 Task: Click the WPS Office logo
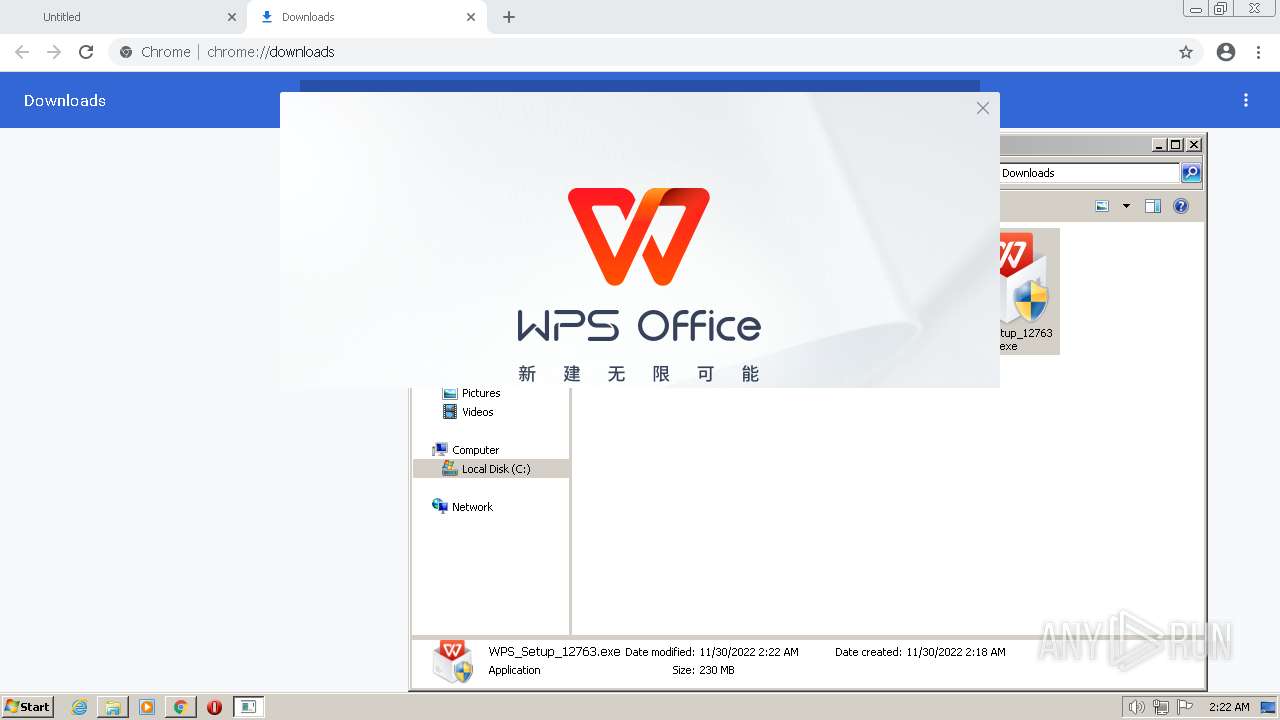click(x=639, y=236)
